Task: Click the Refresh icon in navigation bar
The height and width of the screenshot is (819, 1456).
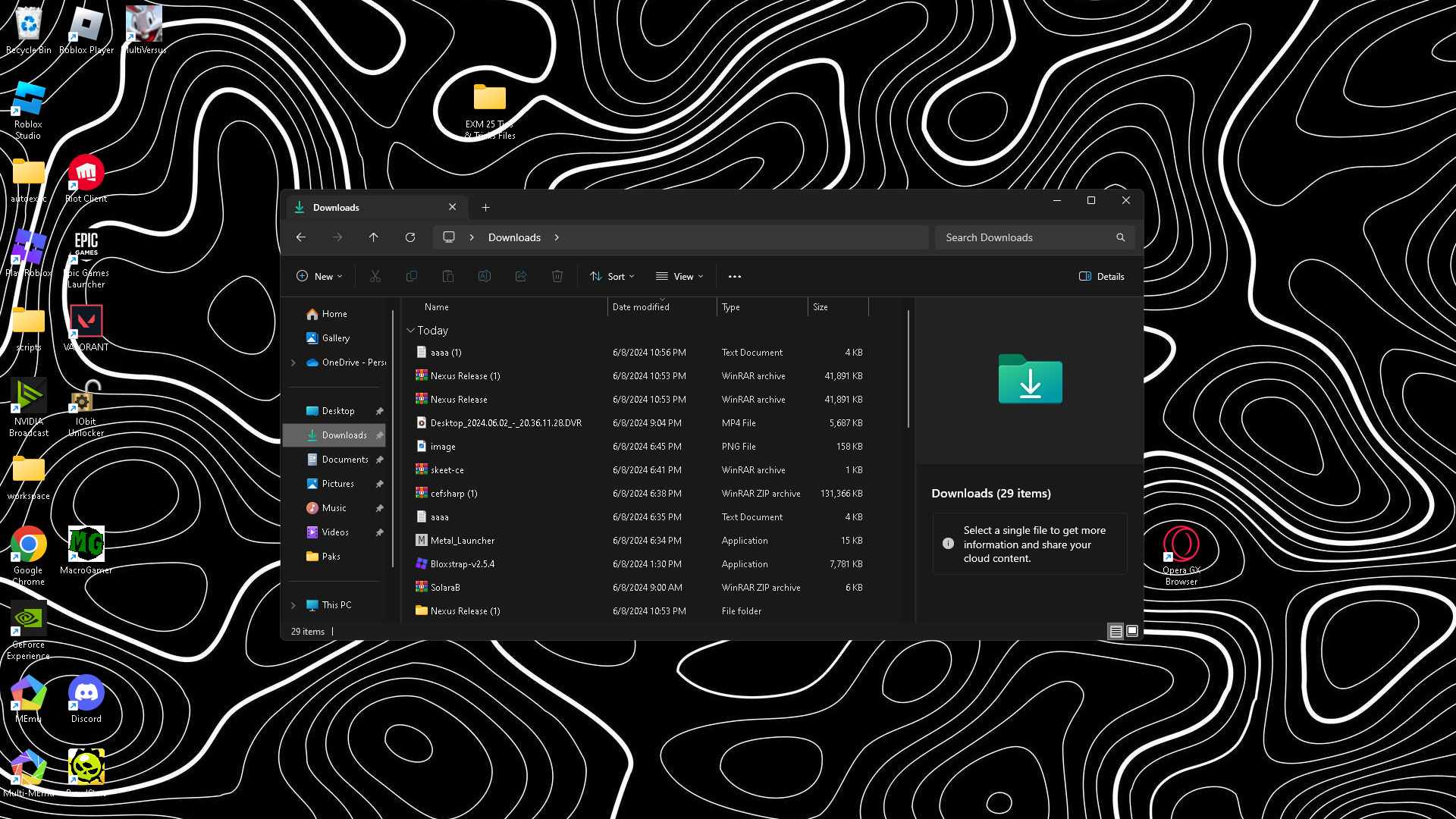Action: coord(410,237)
